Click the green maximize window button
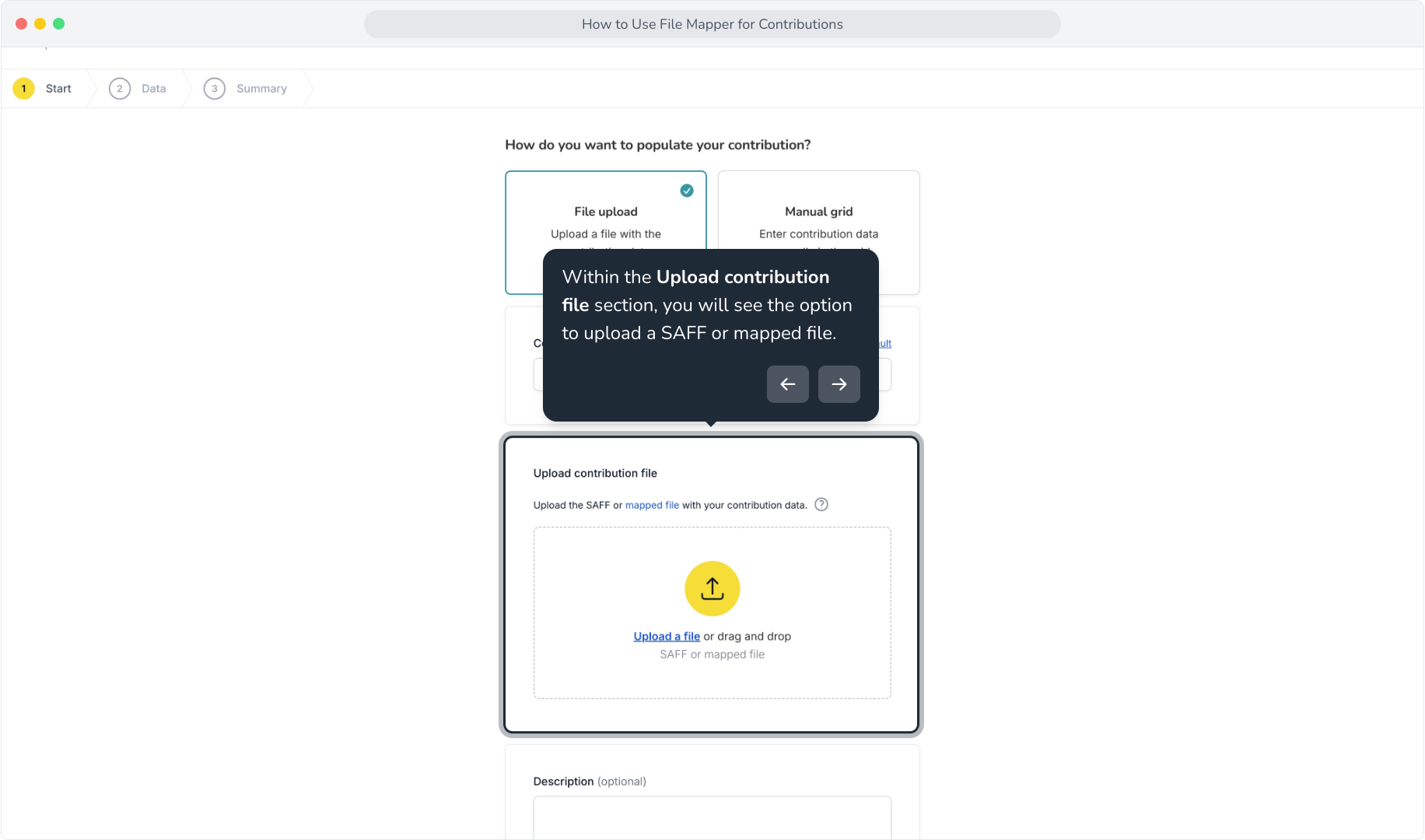The width and height of the screenshot is (1425, 840). pyautogui.click(x=58, y=24)
